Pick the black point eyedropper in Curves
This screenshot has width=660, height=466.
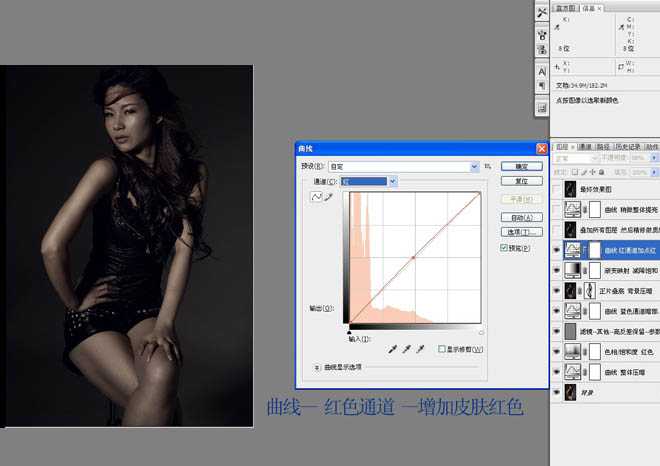coord(392,349)
